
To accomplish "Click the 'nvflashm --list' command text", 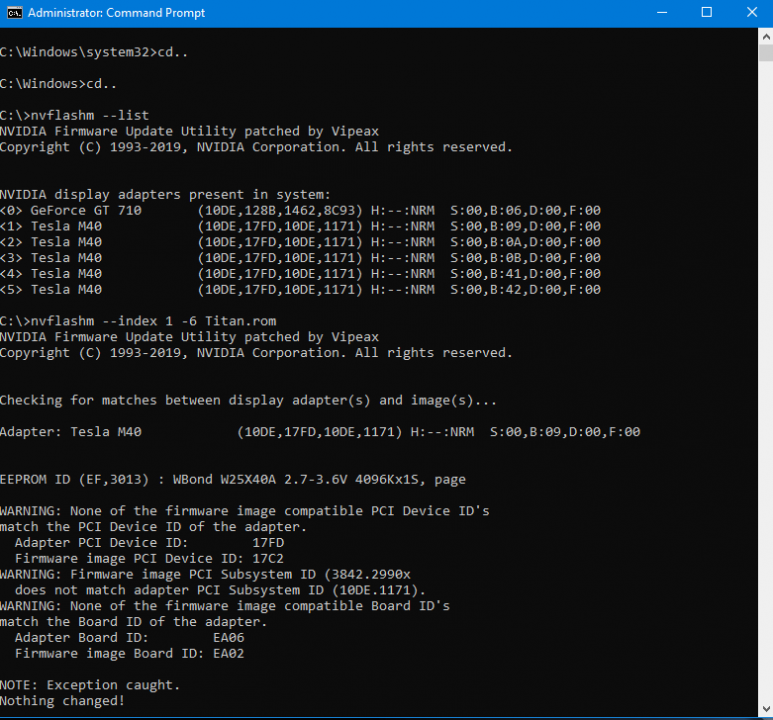I will [75, 115].
